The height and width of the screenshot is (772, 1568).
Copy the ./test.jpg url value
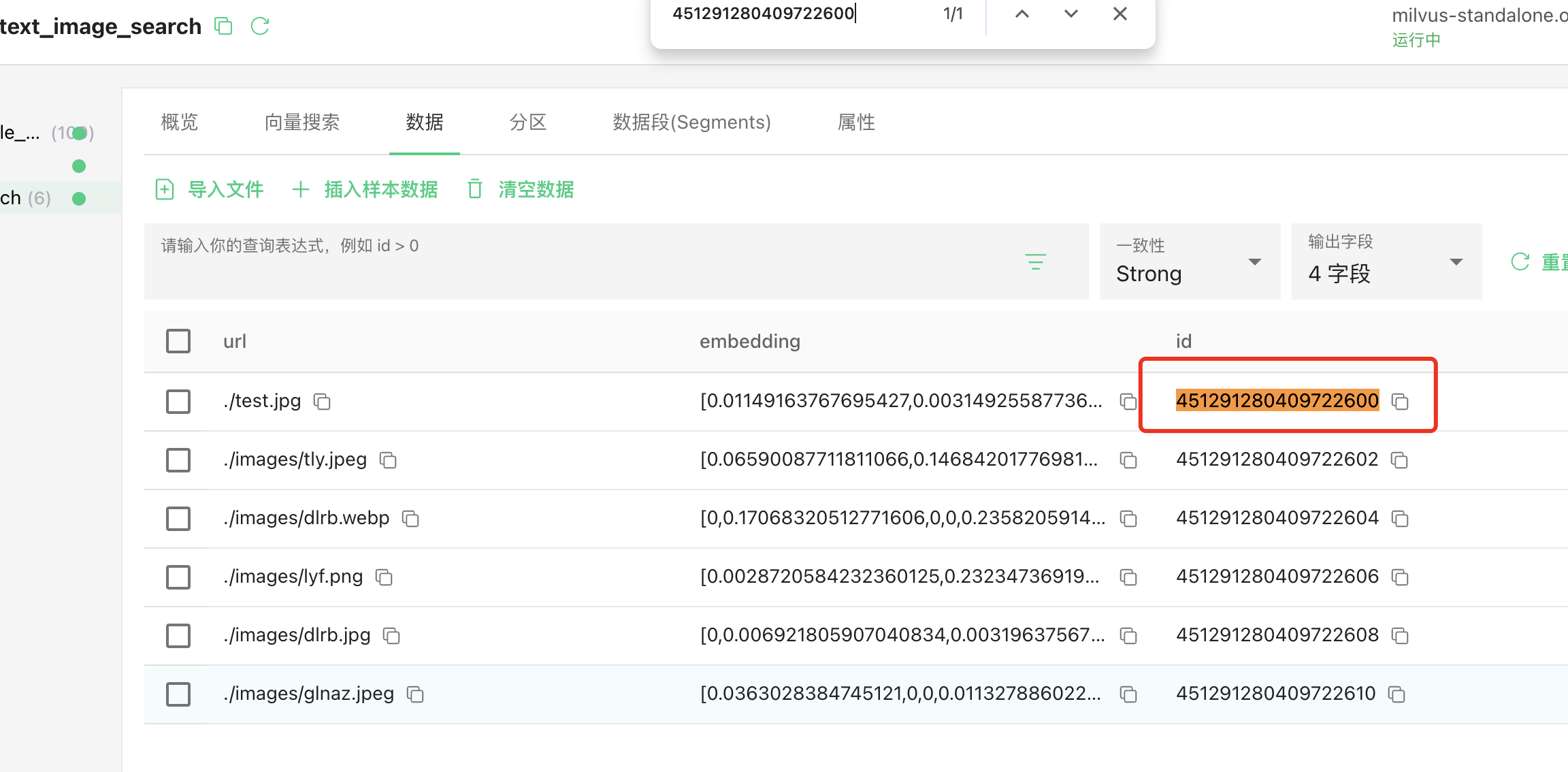tap(322, 402)
